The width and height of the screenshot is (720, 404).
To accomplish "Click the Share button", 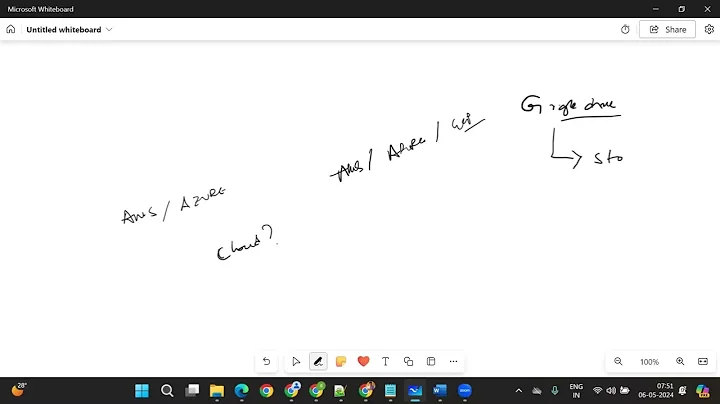I will click(667, 29).
